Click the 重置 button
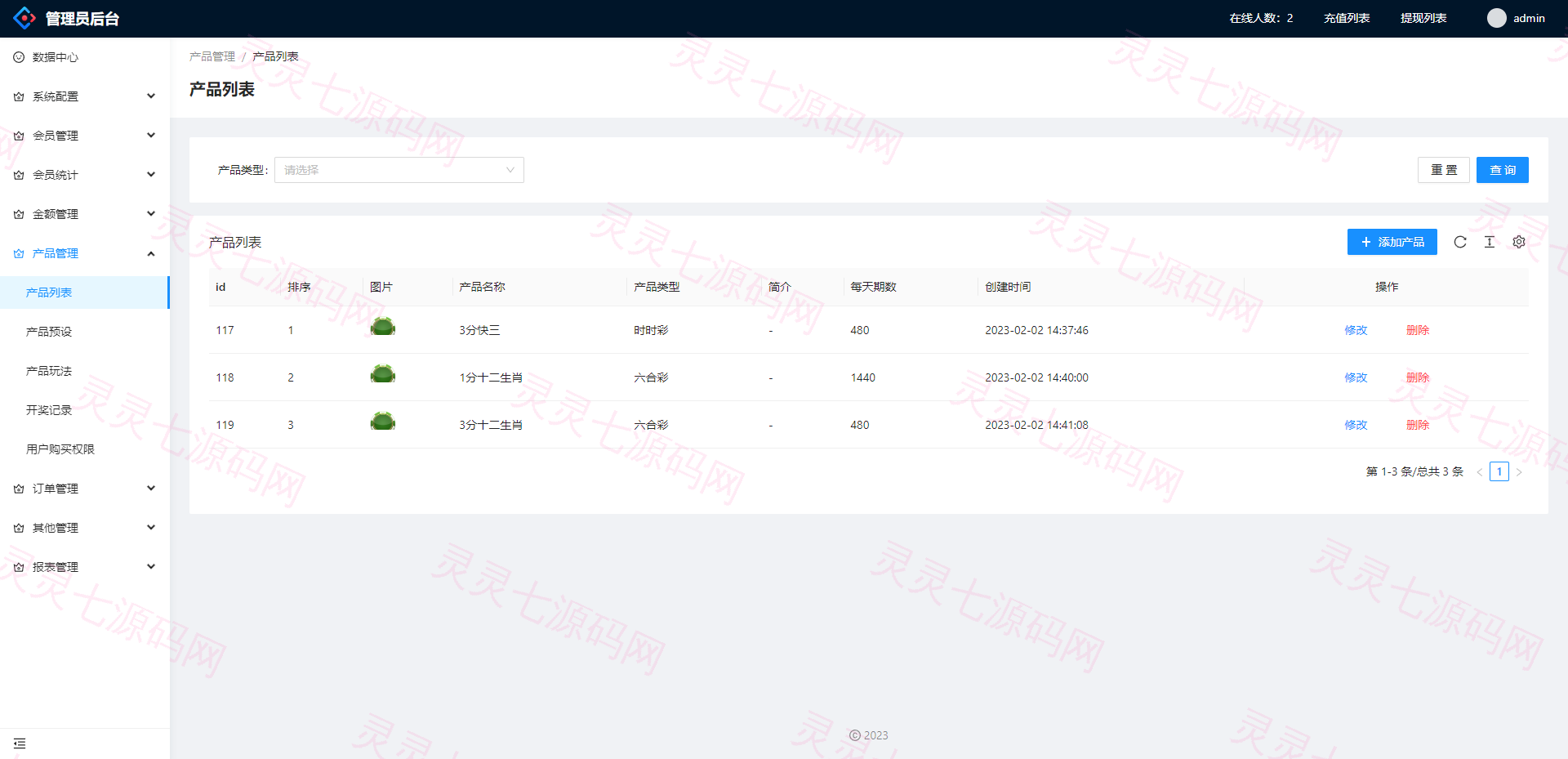Viewport: 1568px width, 759px height. 1444,170
